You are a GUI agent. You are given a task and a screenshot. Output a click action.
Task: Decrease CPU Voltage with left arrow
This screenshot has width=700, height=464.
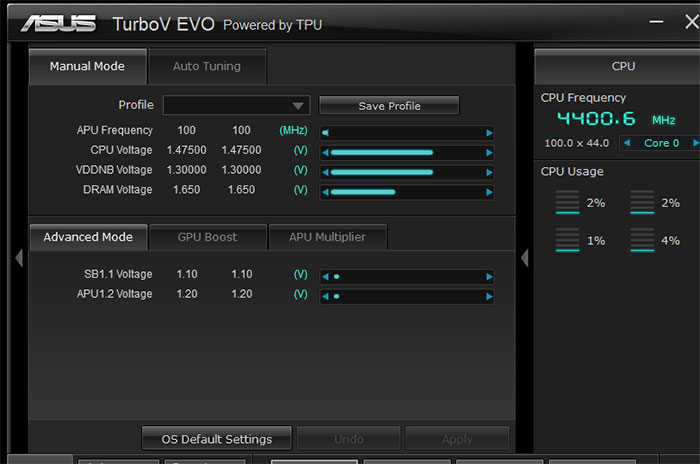pyautogui.click(x=325, y=153)
